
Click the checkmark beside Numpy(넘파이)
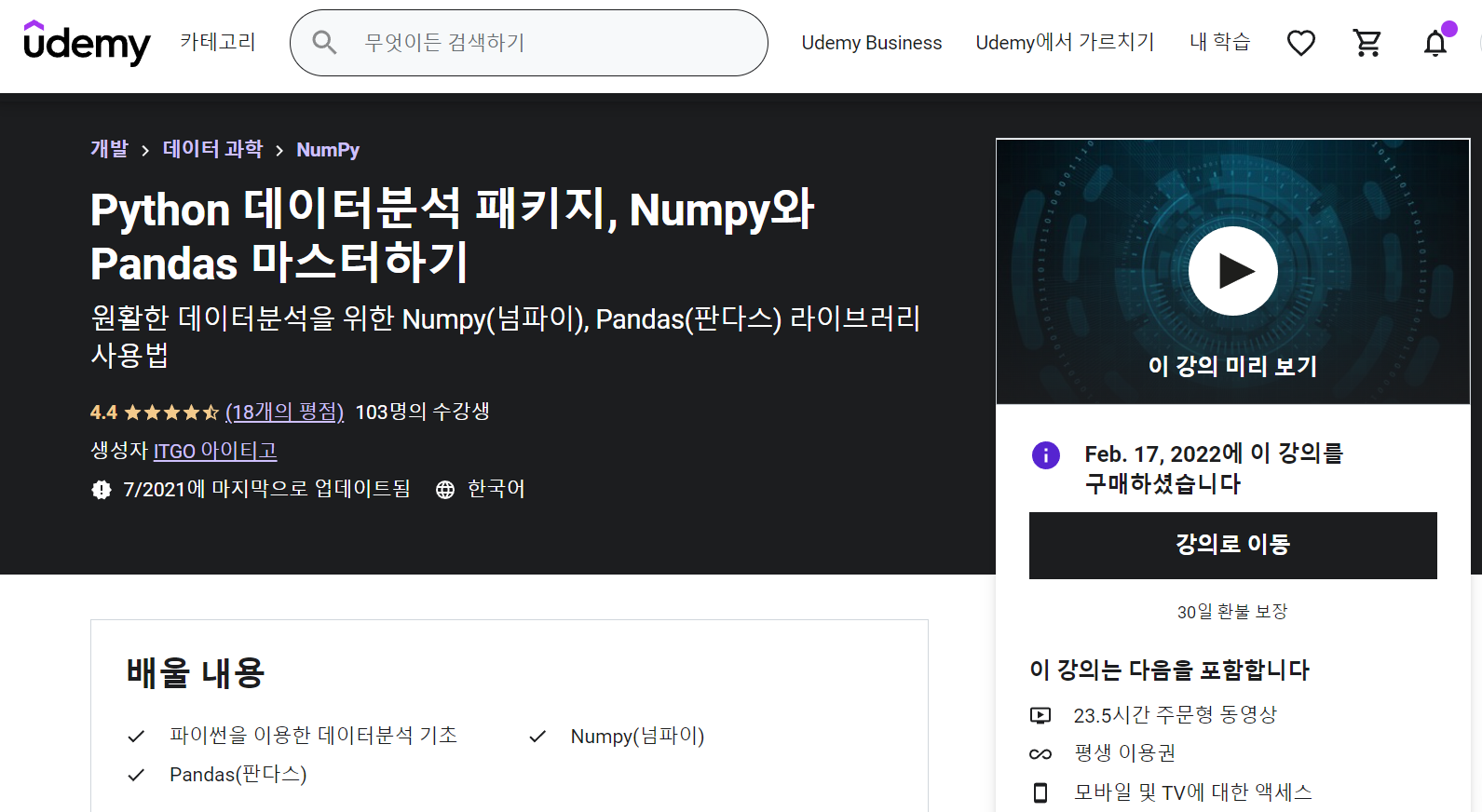pos(537,737)
